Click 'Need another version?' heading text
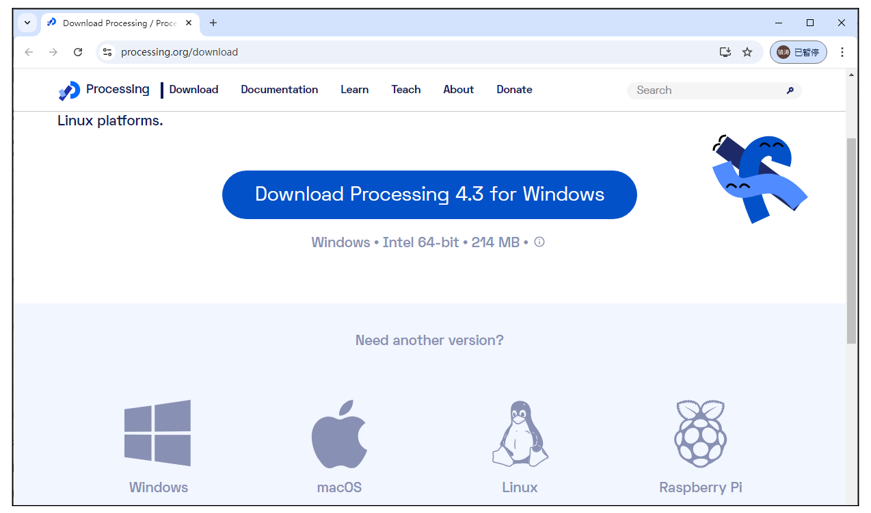The width and height of the screenshot is (871, 513). click(429, 340)
